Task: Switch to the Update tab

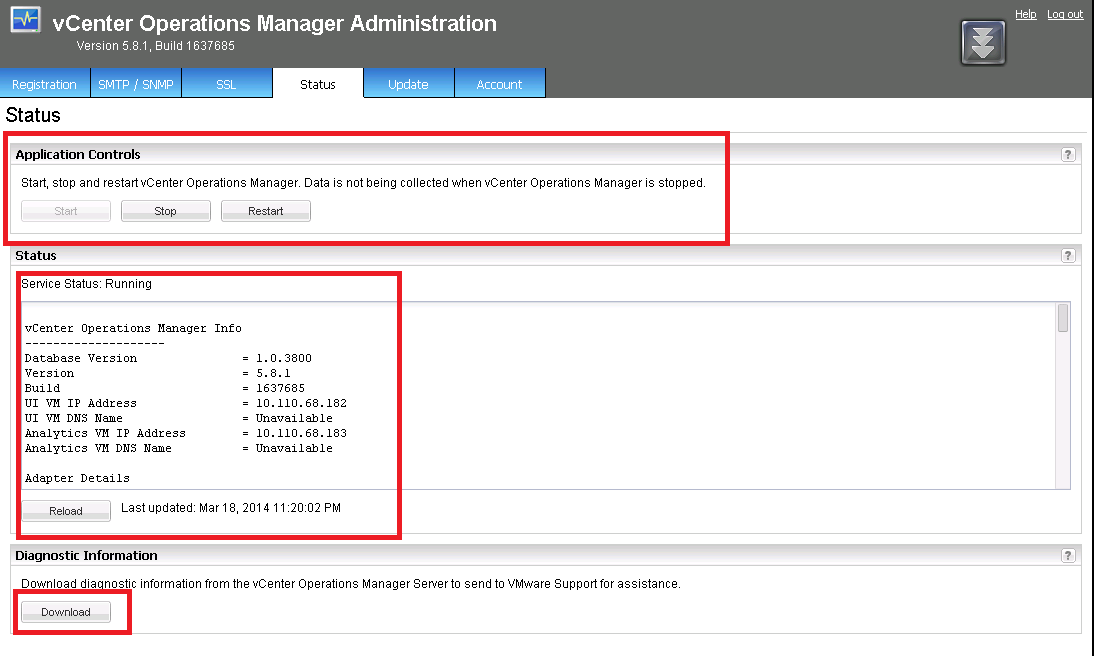Action: tap(408, 84)
